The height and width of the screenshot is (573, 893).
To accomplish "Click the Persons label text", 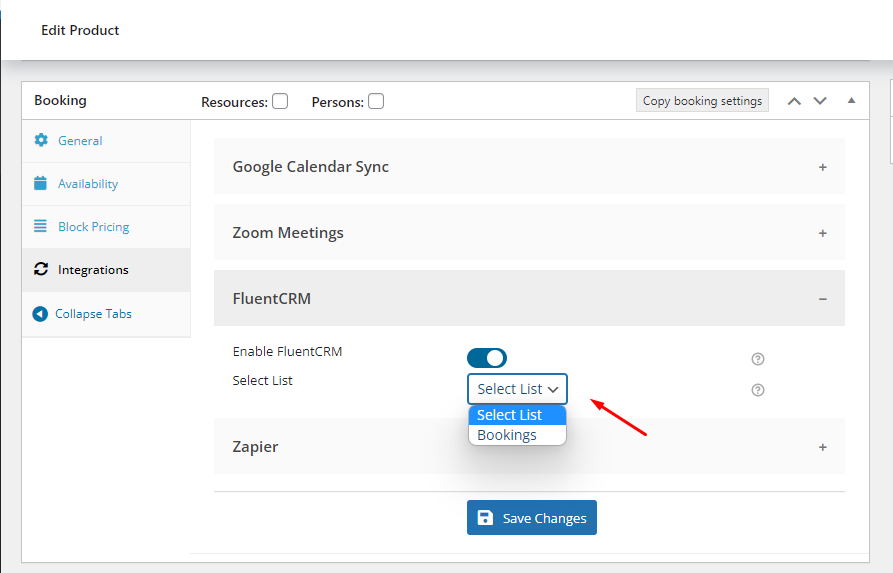I will tap(337, 102).
